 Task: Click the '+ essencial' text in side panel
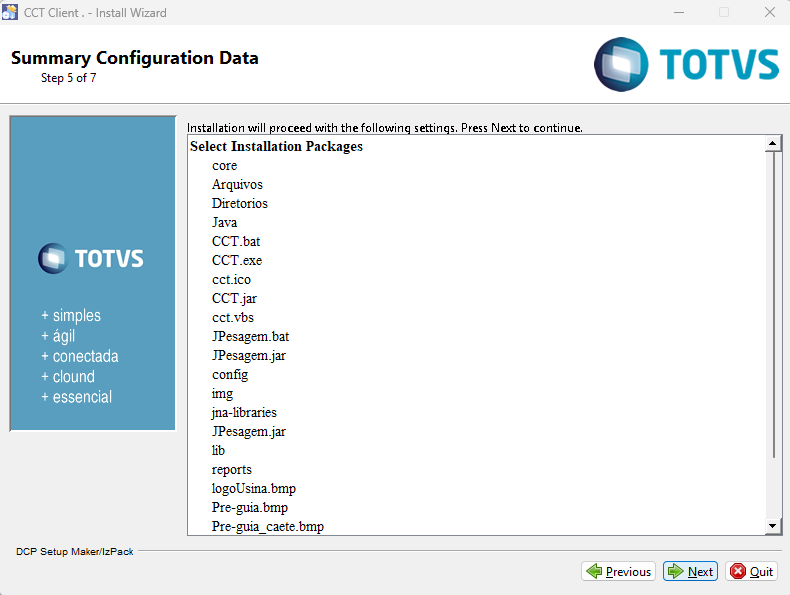click(x=77, y=397)
